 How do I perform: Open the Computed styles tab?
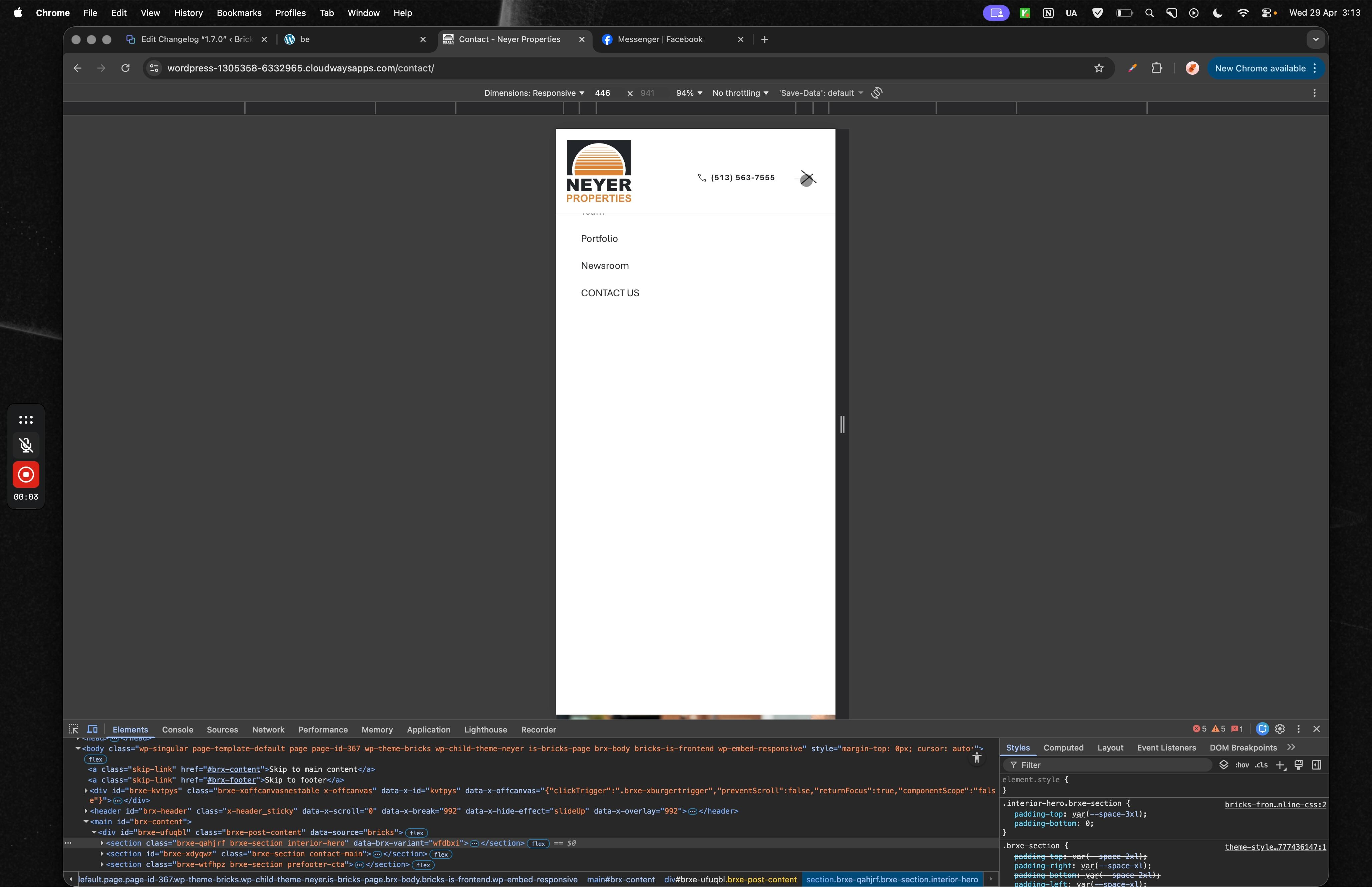1063,748
